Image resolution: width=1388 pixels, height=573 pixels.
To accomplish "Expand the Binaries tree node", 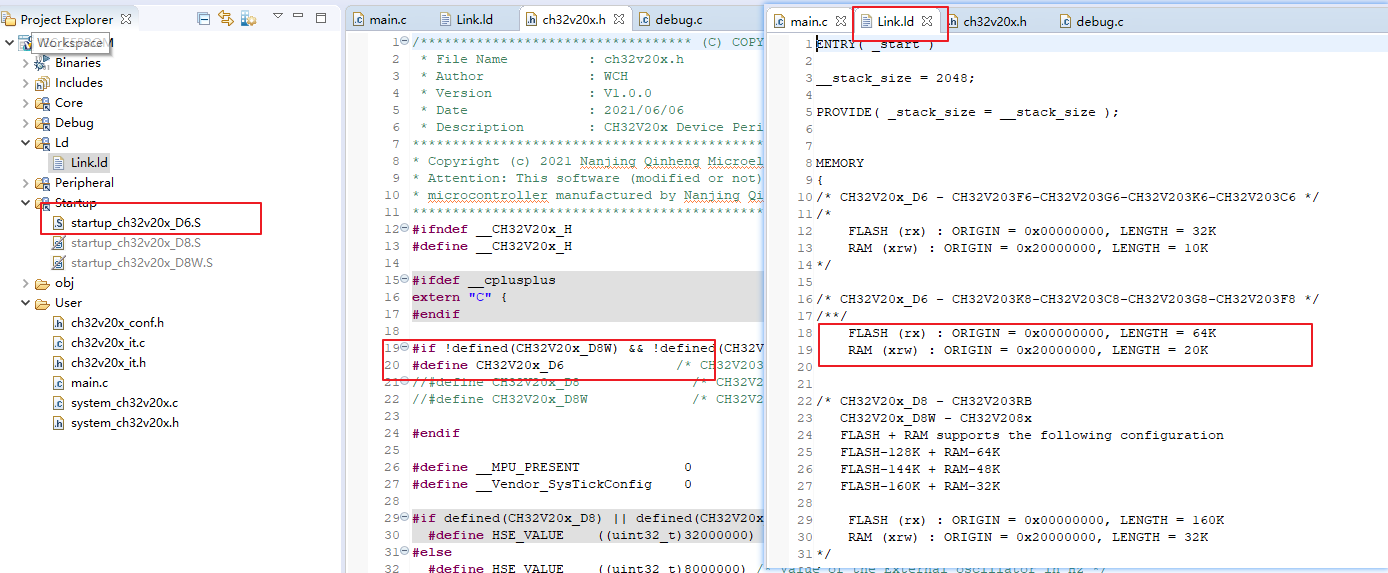I will (26, 63).
